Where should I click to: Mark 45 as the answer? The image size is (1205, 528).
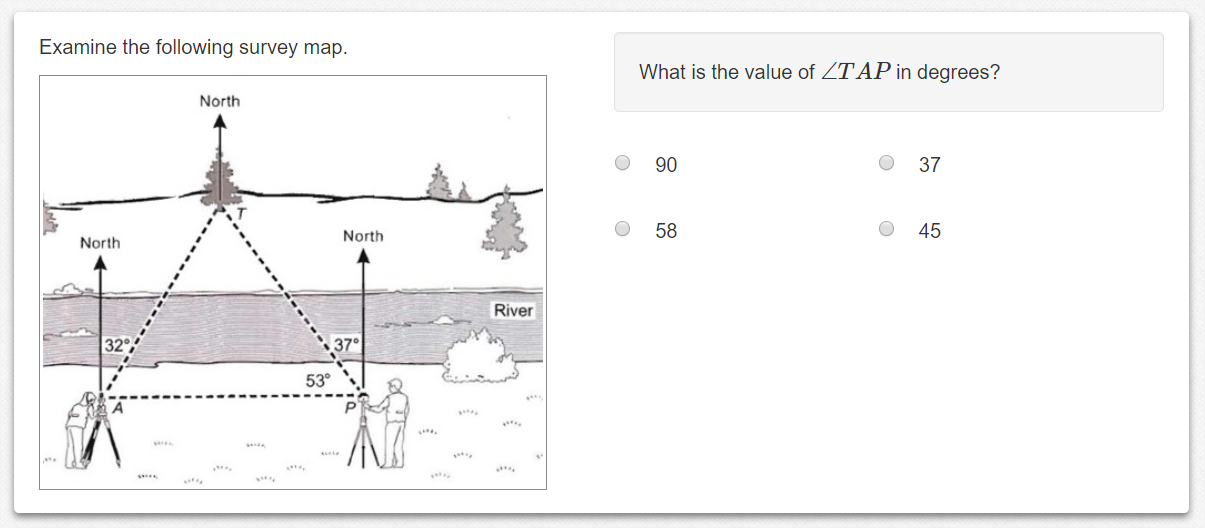tap(886, 229)
